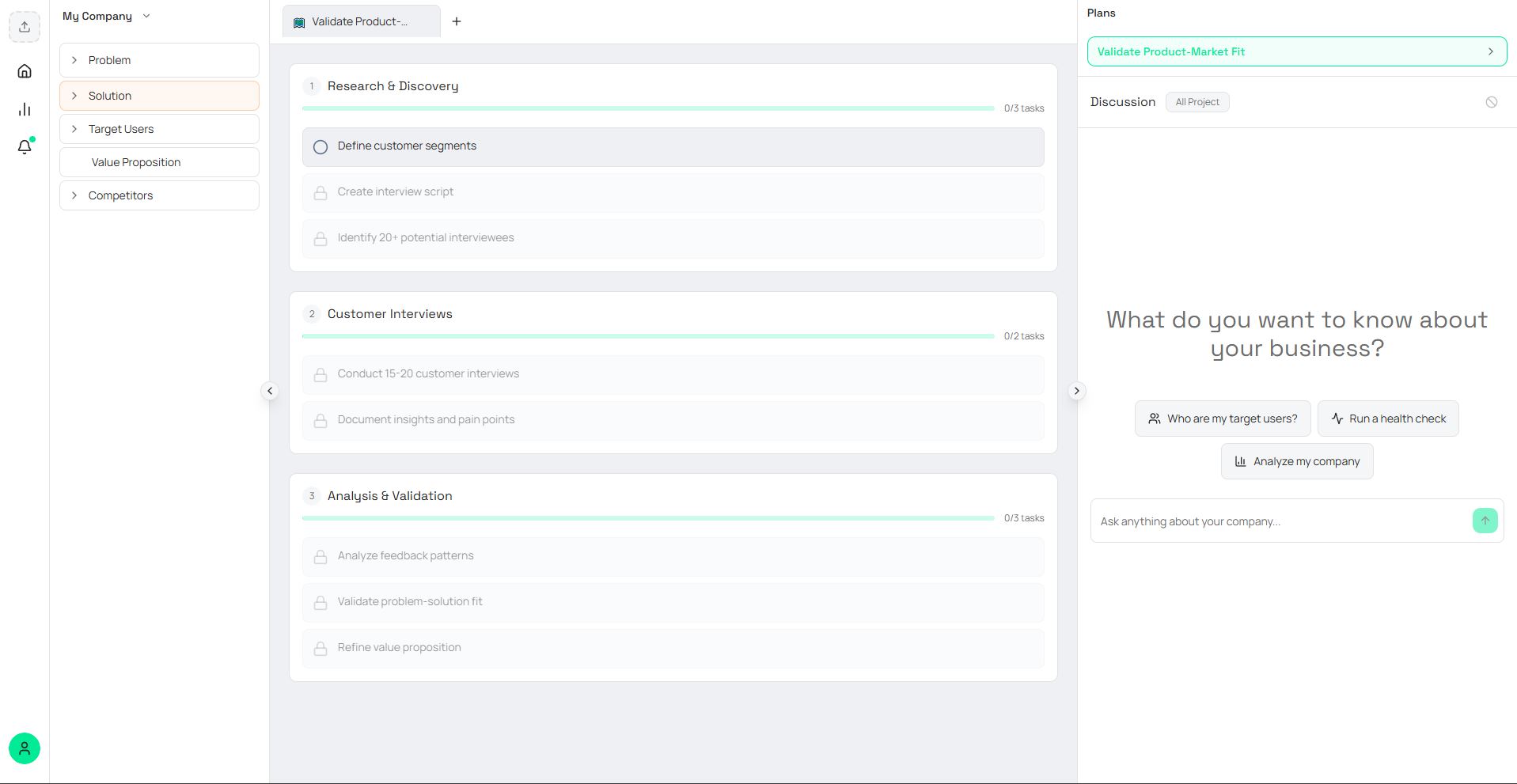The image size is (1517, 784).
Task: Click the plus icon to add tab
Action: (457, 21)
